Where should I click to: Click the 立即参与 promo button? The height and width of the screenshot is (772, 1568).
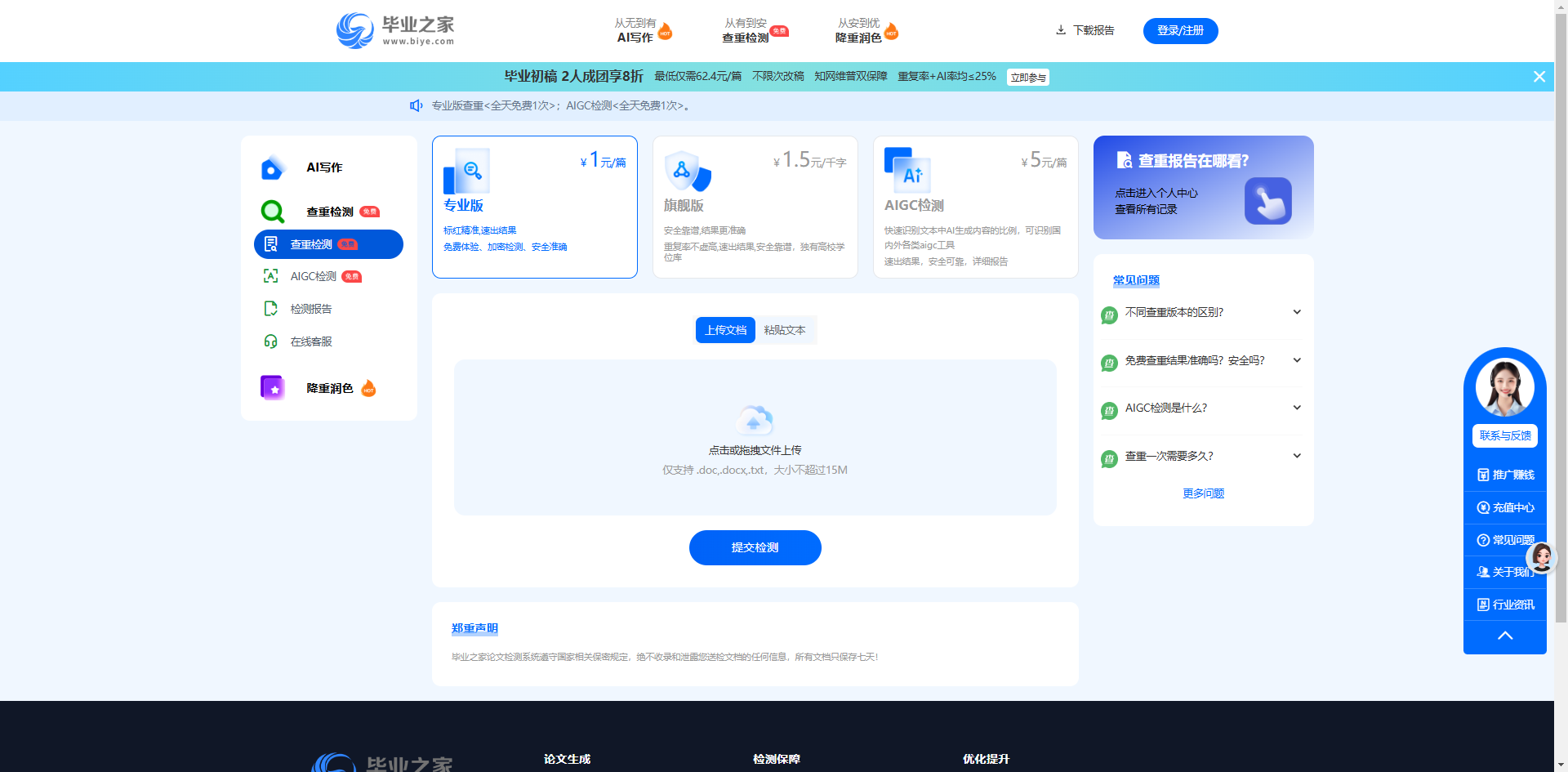pyautogui.click(x=1028, y=78)
